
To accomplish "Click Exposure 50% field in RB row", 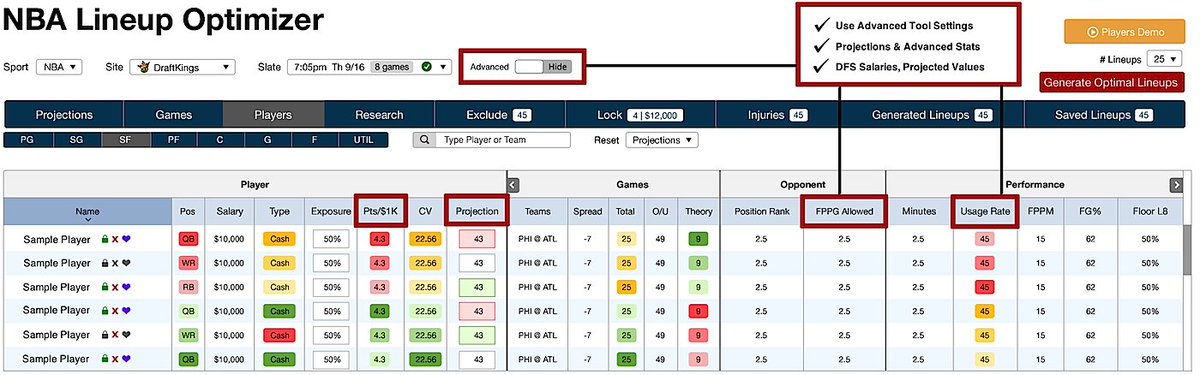I will tap(330, 287).
